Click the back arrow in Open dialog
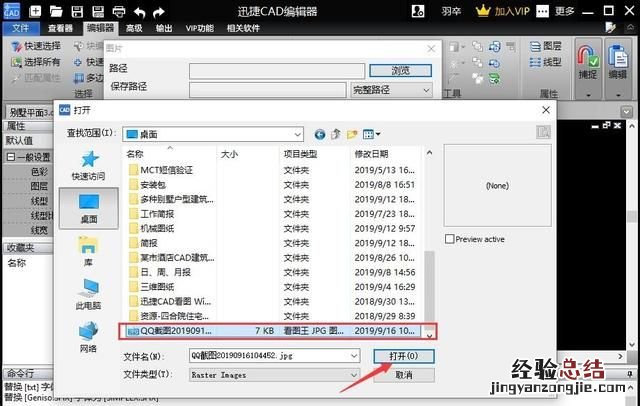 [x=320, y=134]
